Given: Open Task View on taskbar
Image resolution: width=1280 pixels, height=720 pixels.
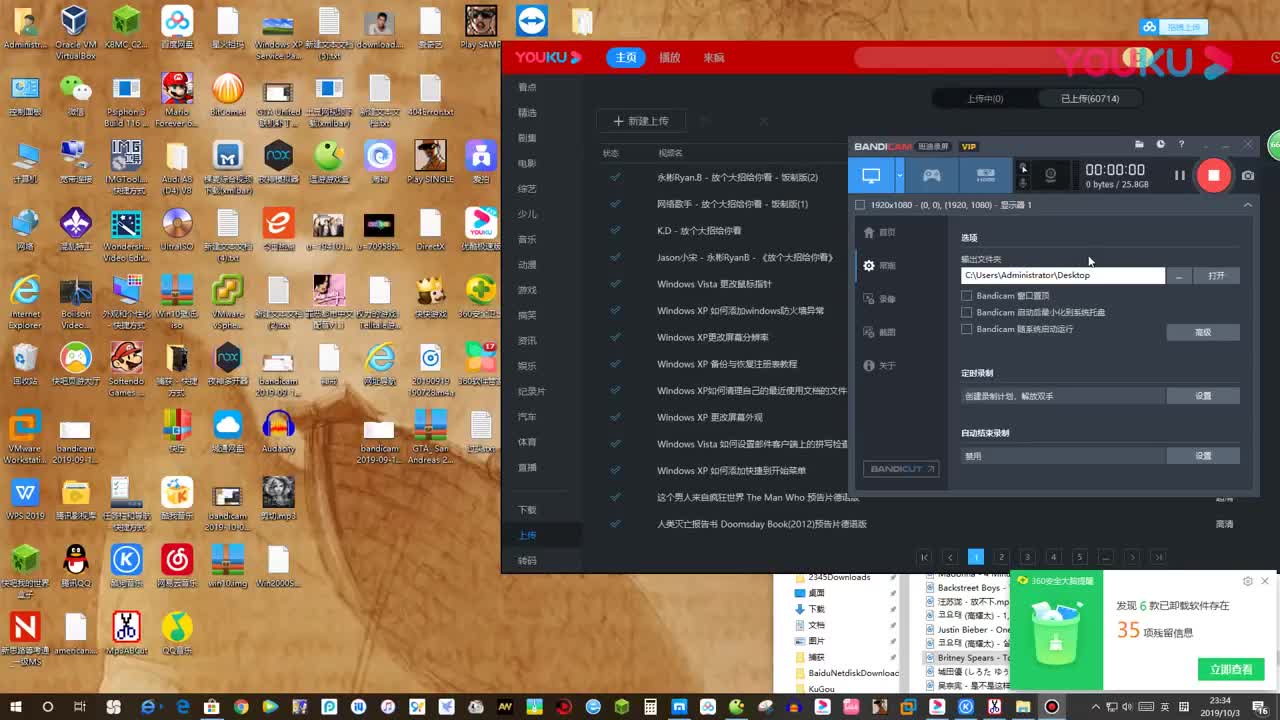Looking at the screenshot, I should pyautogui.click(x=81, y=707).
